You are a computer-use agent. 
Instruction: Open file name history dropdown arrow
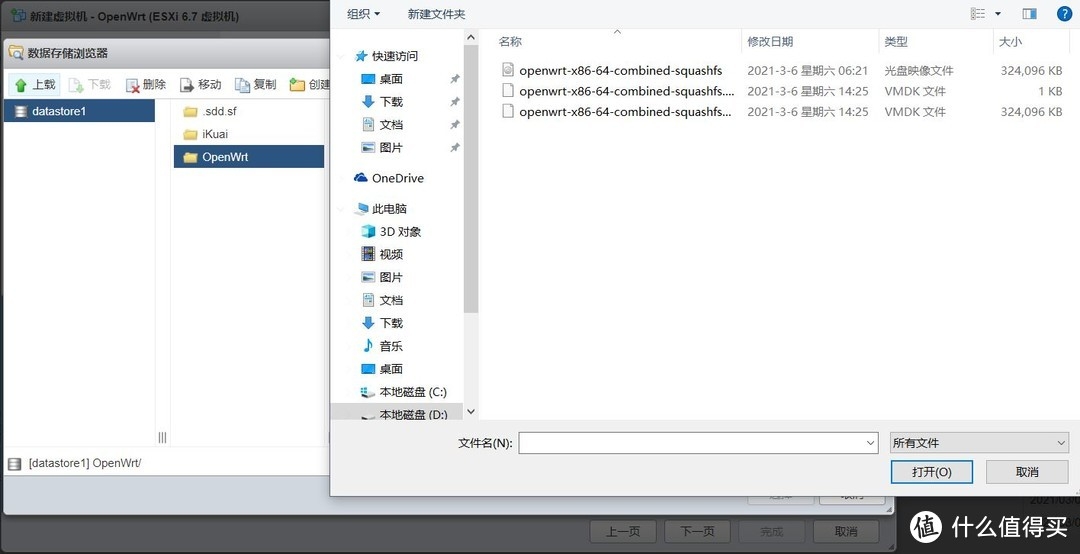[x=871, y=443]
